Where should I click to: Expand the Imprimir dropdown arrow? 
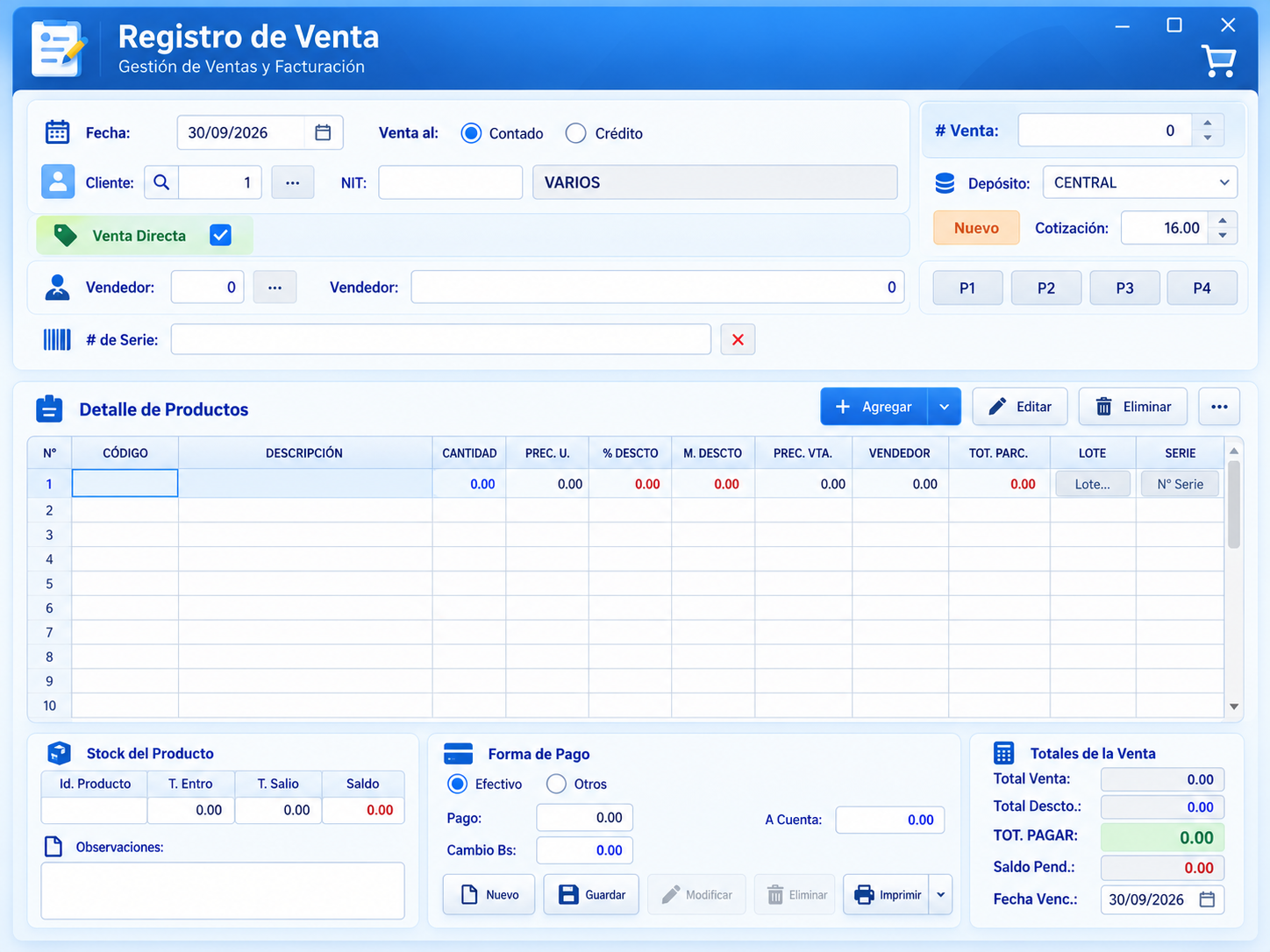coord(940,895)
